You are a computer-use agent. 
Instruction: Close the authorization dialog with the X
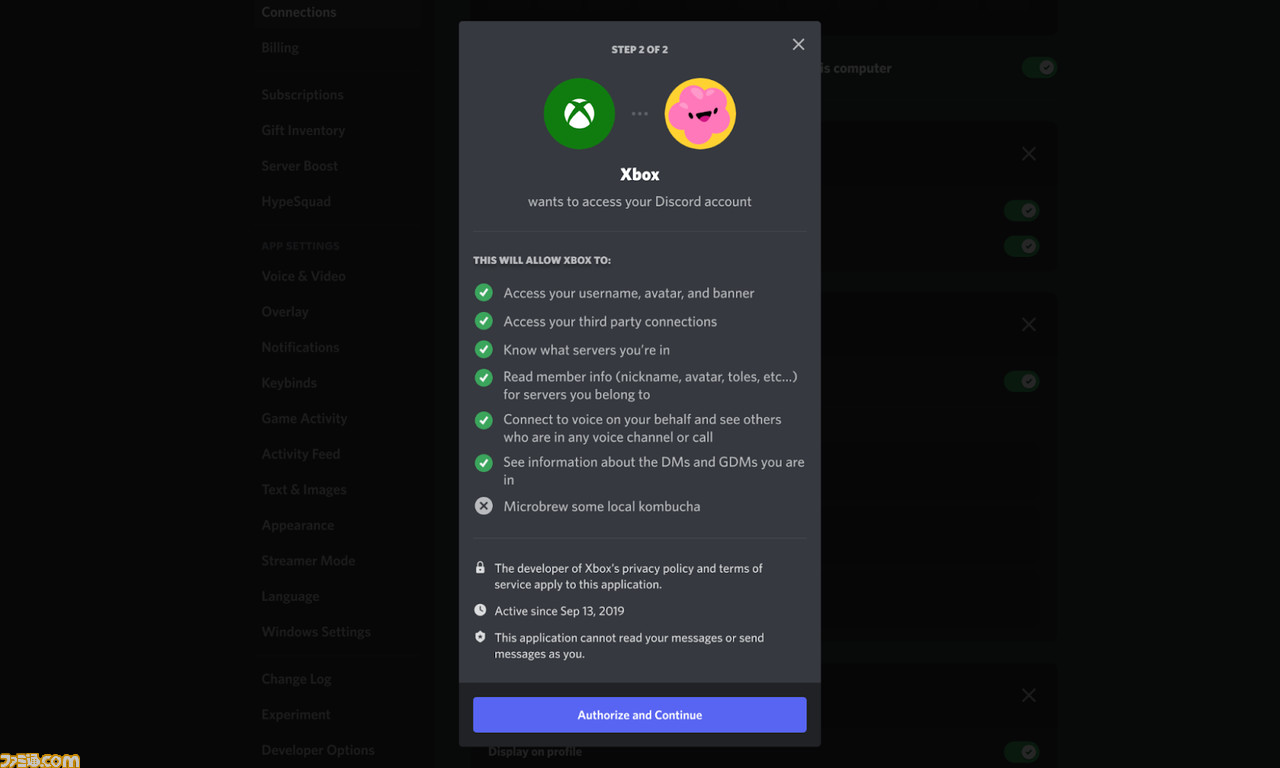tap(798, 44)
